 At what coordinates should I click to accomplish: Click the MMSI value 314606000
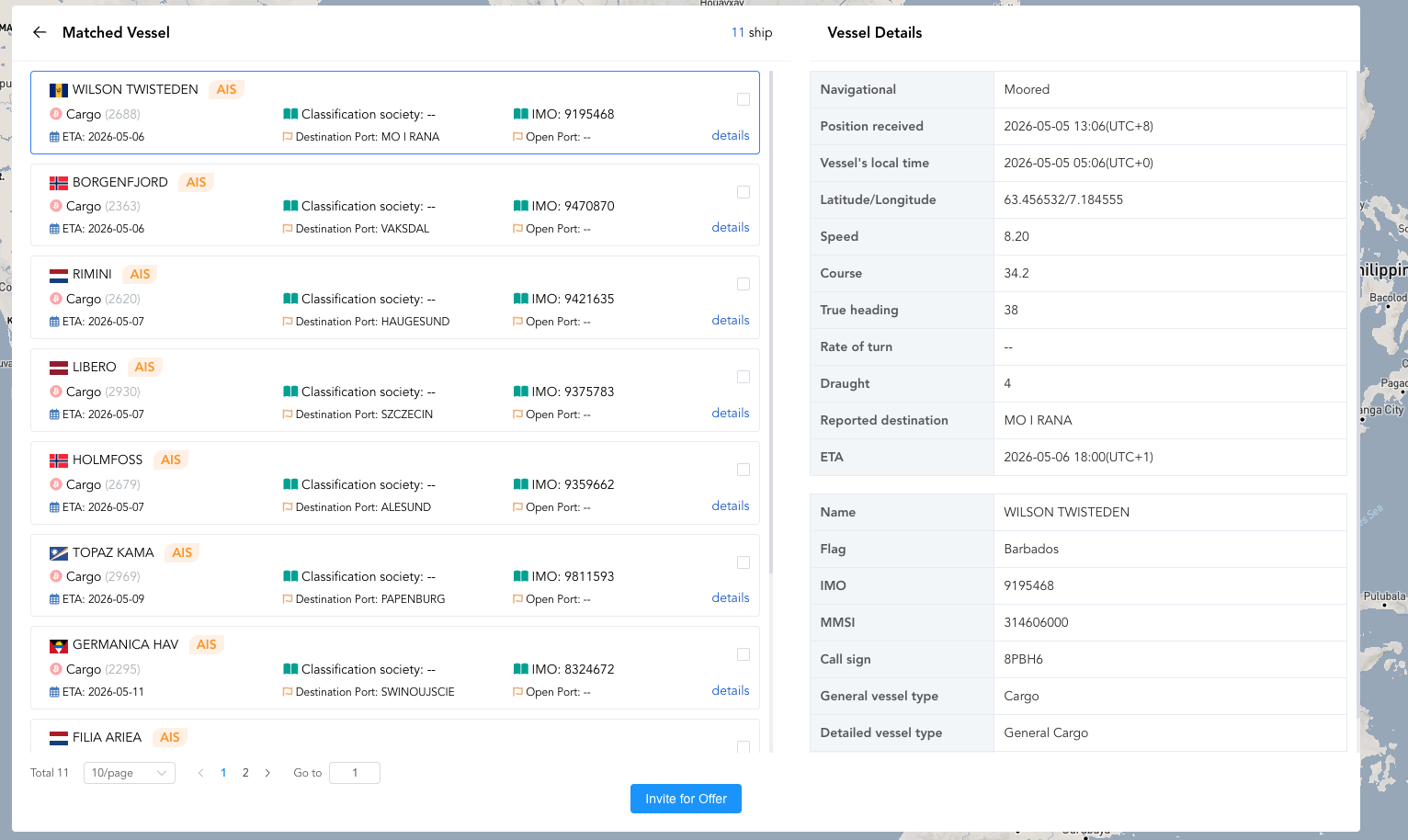pos(1036,622)
